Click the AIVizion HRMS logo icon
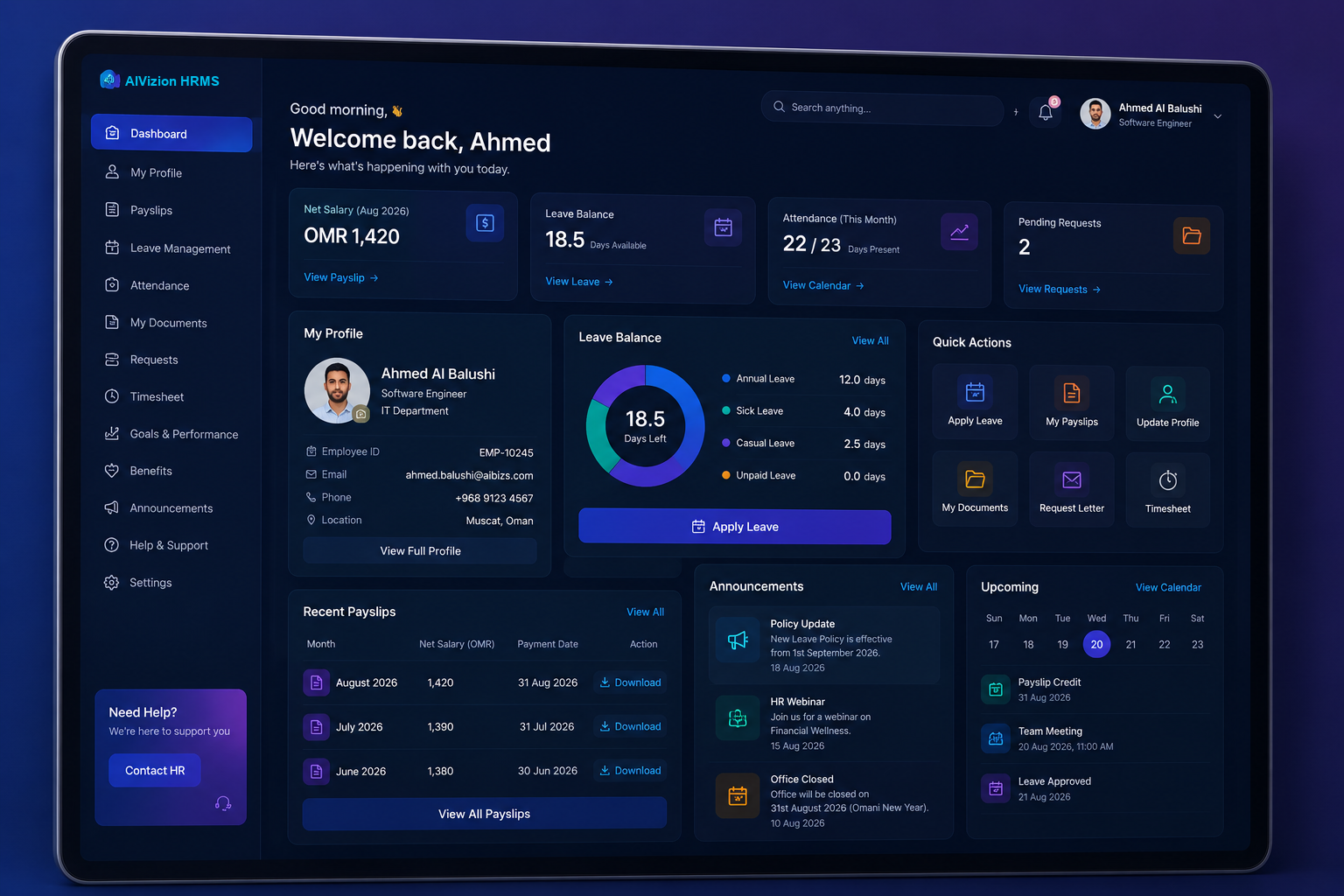Viewport: 1344px width, 896px height. (x=109, y=80)
